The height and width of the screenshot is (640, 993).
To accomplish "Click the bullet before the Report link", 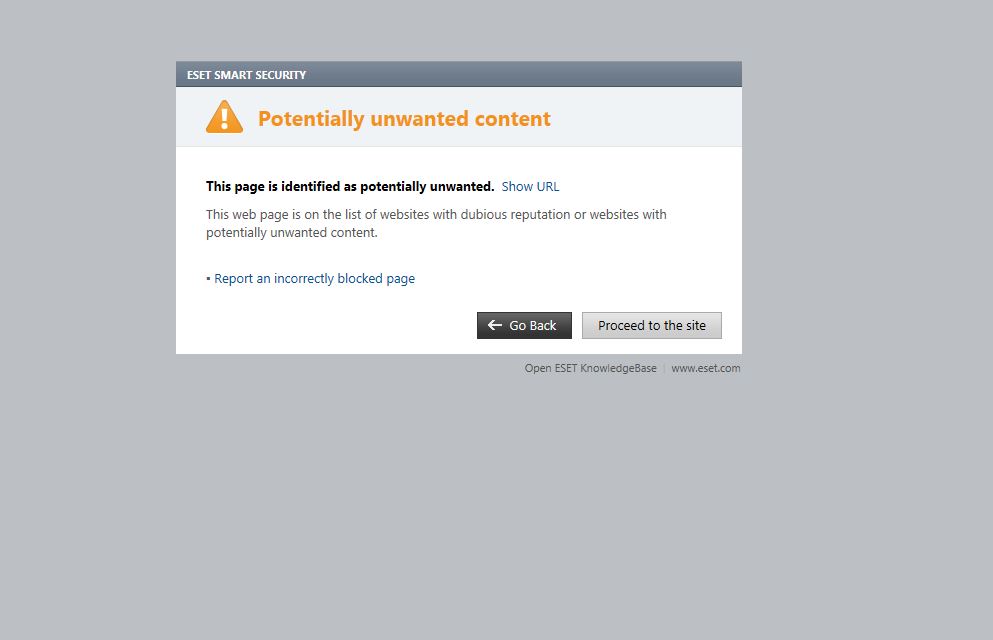I will [208, 279].
